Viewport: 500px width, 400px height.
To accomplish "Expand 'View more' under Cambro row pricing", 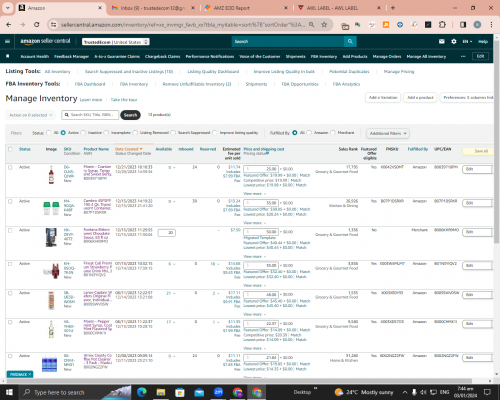I will pyautogui.click(x=254, y=223).
